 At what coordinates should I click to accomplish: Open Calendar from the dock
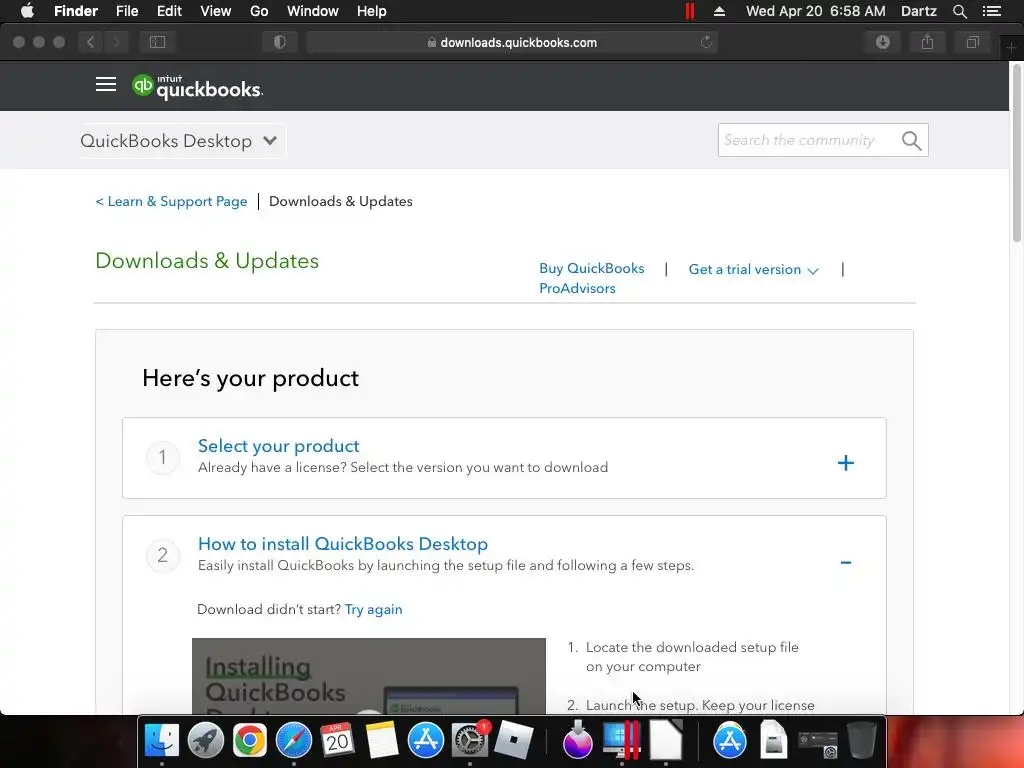[337, 740]
